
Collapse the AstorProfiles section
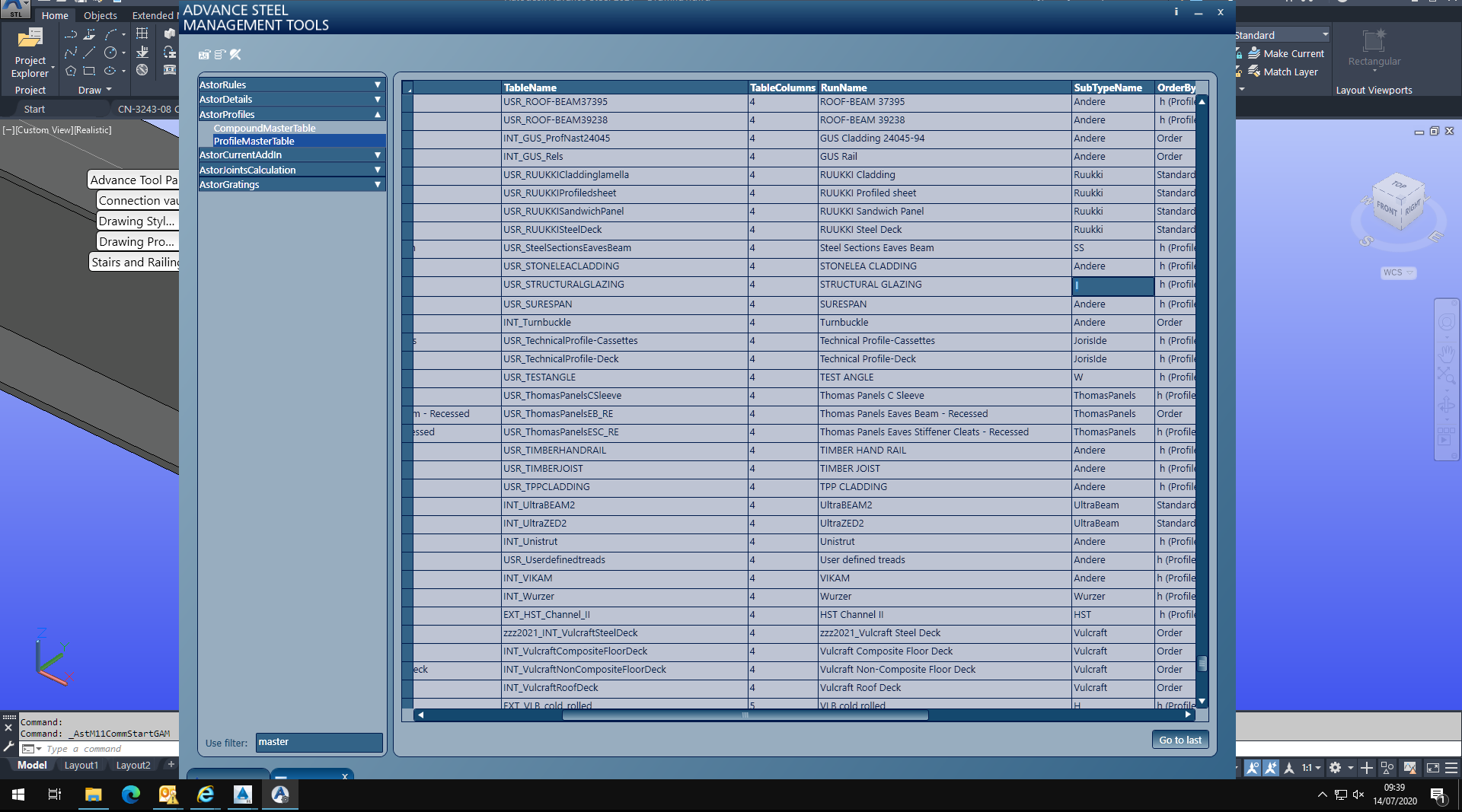(378, 114)
